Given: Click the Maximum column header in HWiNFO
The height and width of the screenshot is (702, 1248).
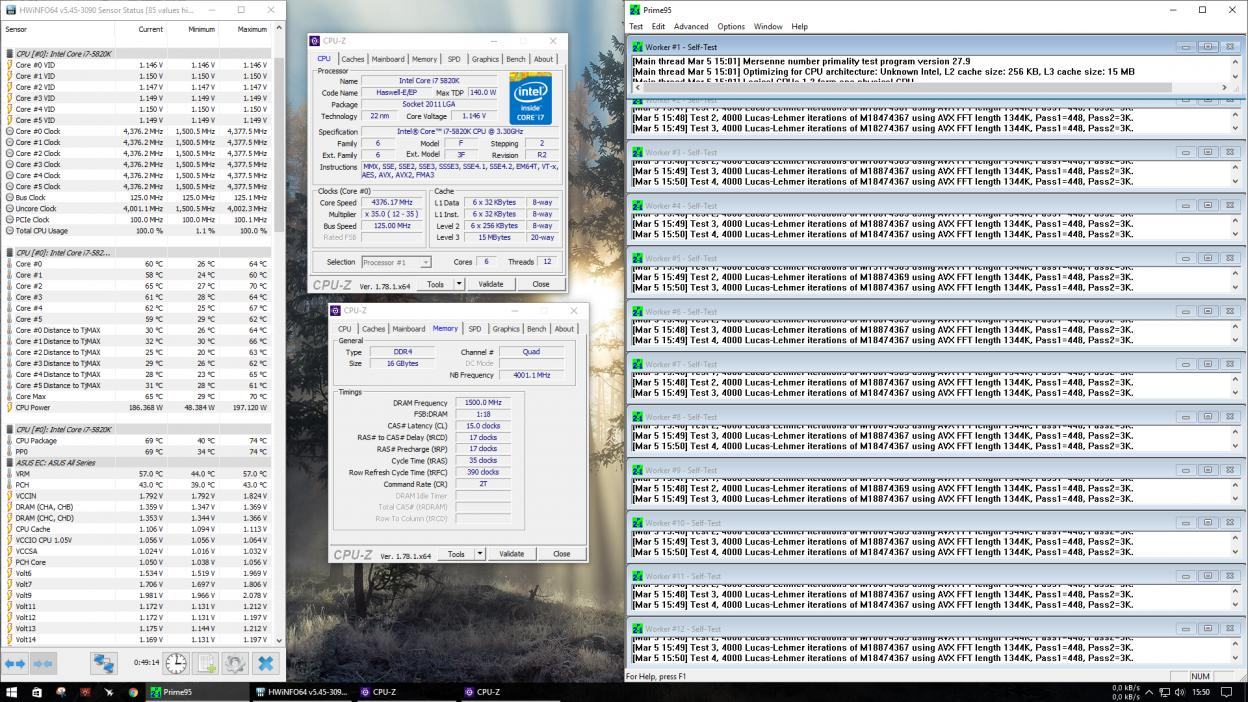Looking at the screenshot, I should [x=252, y=30].
